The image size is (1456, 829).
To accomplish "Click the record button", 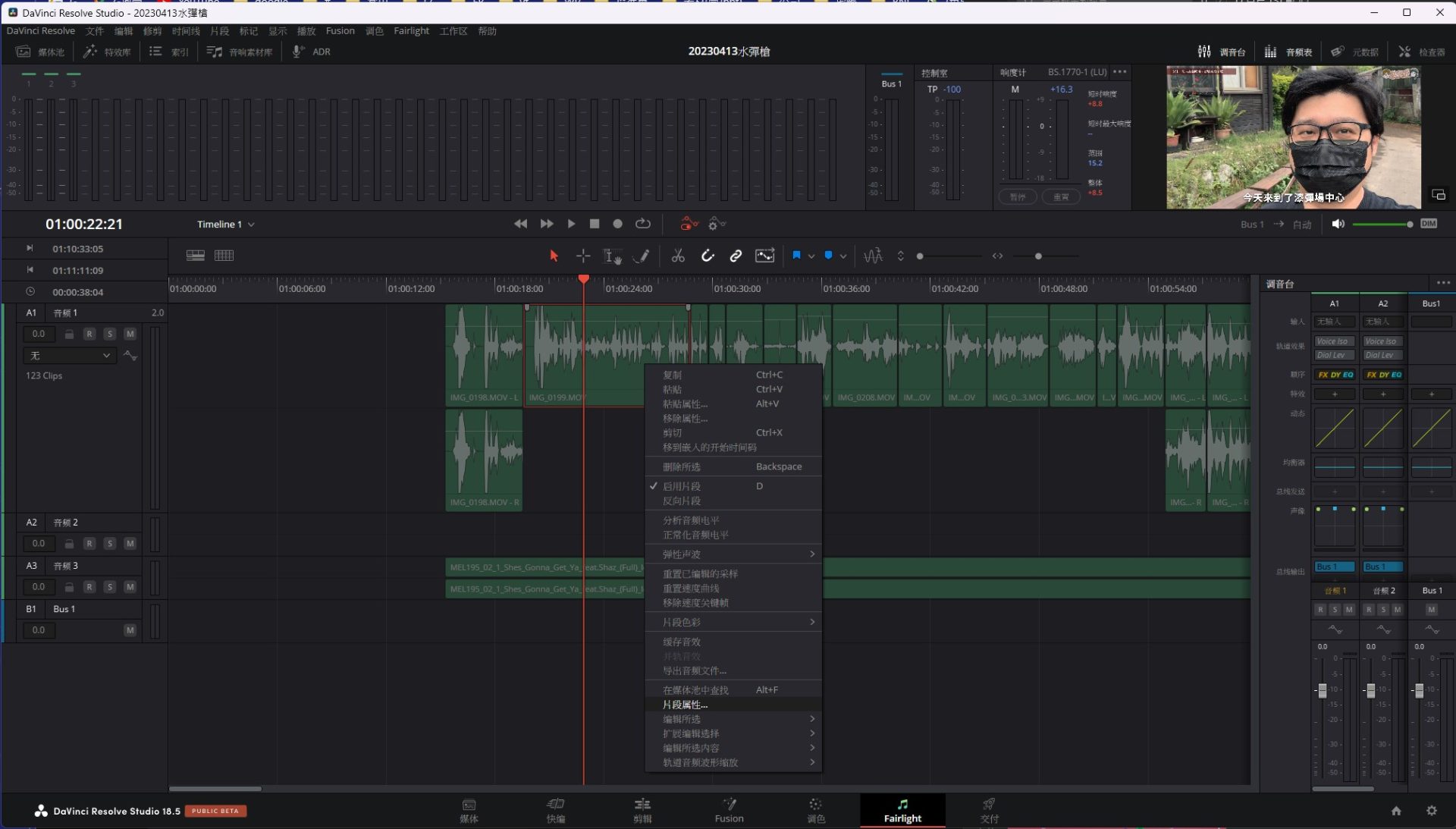I will 617,224.
